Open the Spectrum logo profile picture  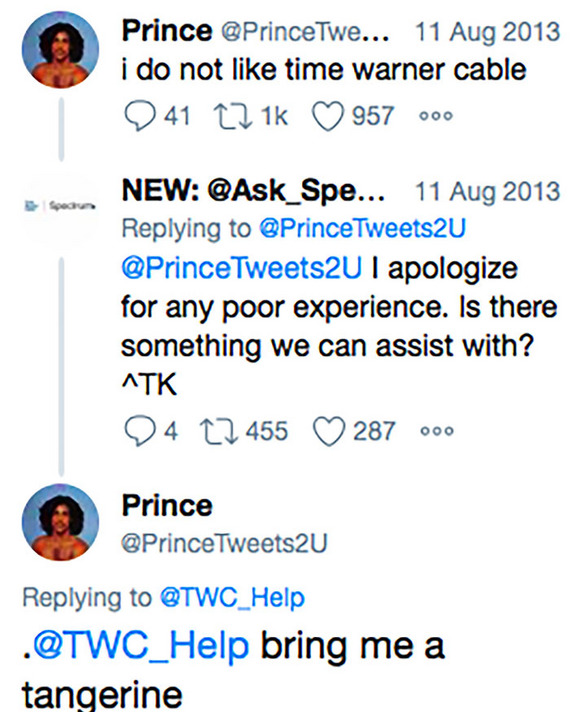tap(60, 207)
